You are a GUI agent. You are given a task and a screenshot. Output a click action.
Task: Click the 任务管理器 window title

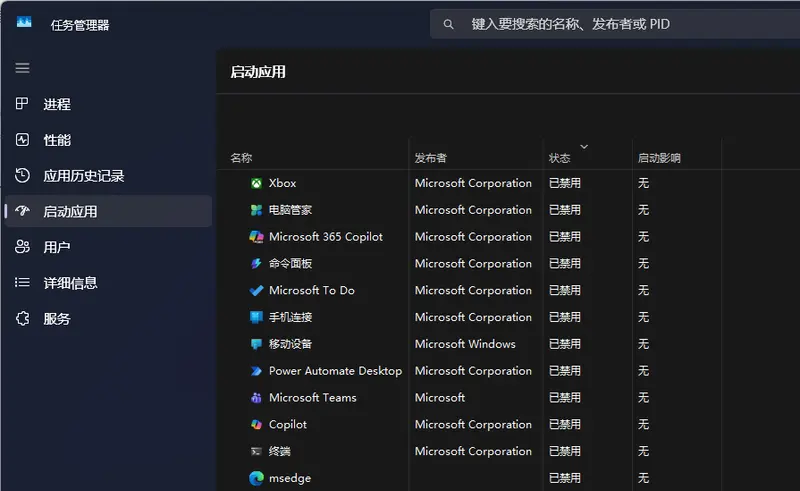[80, 26]
